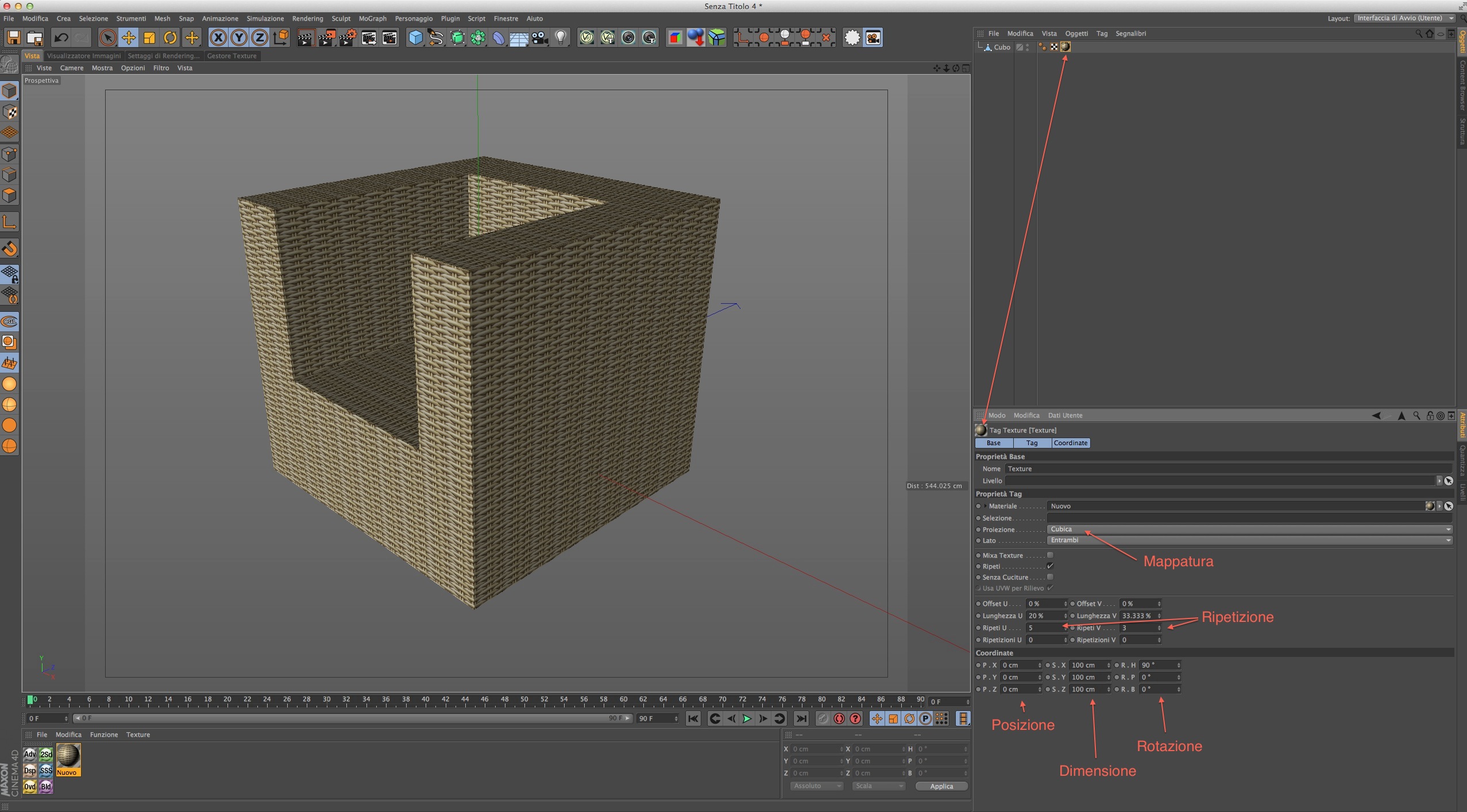The height and width of the screenshot is (812, 1467).
Task: Open the Lato dropdown set to Entrambi
Action: pyautogui.click(x=1249, y=540)
